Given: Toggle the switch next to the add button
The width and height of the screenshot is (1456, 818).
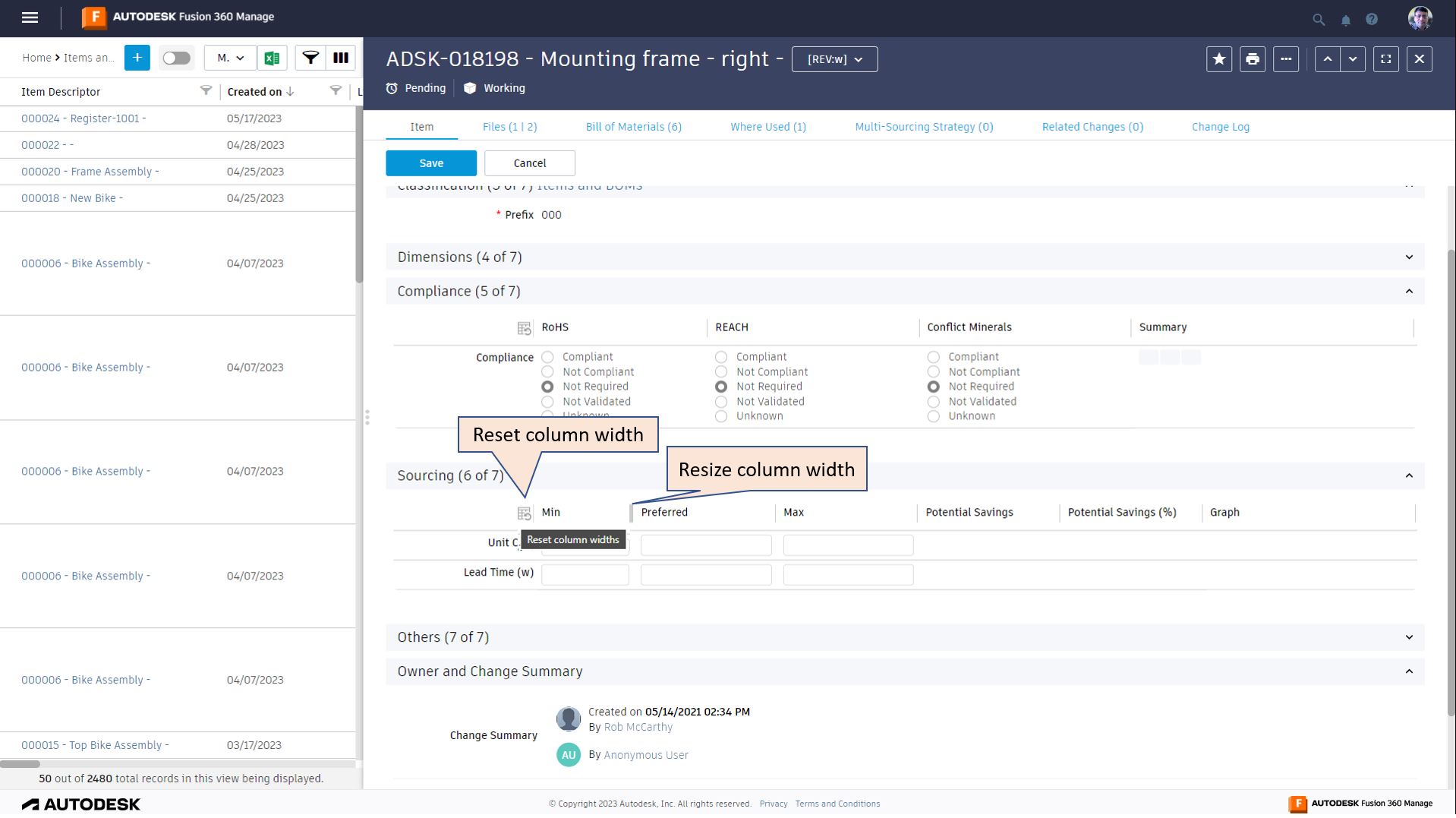Looking at the screenshot, I should pyautogui.click(x=176, y=58).
